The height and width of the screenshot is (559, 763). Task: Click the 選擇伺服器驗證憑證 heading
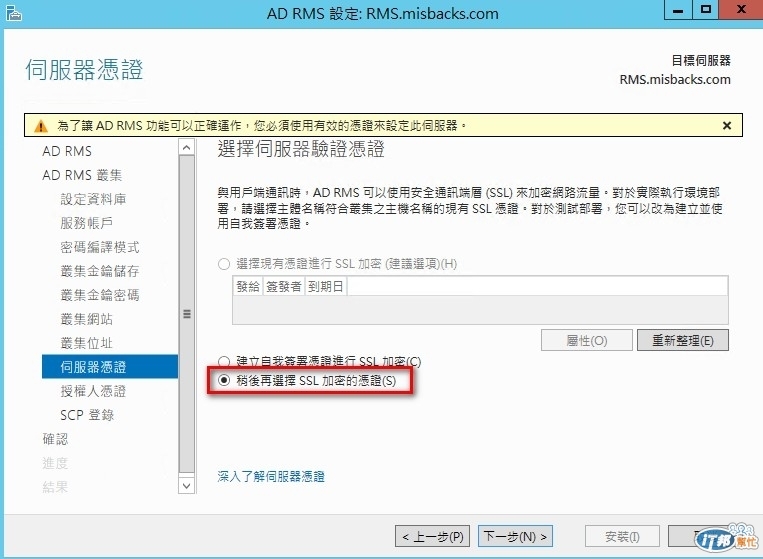[301, 149]
